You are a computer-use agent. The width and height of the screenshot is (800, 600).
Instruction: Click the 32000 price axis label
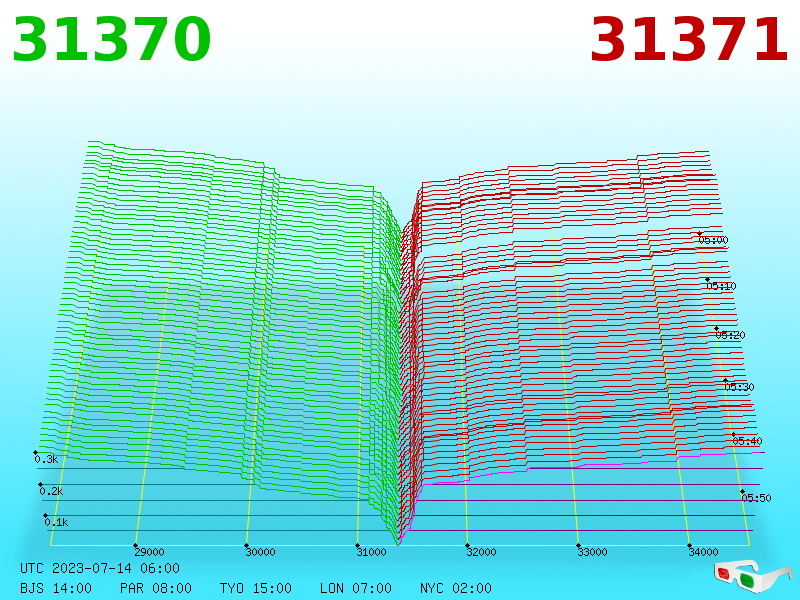pos(481,552)
